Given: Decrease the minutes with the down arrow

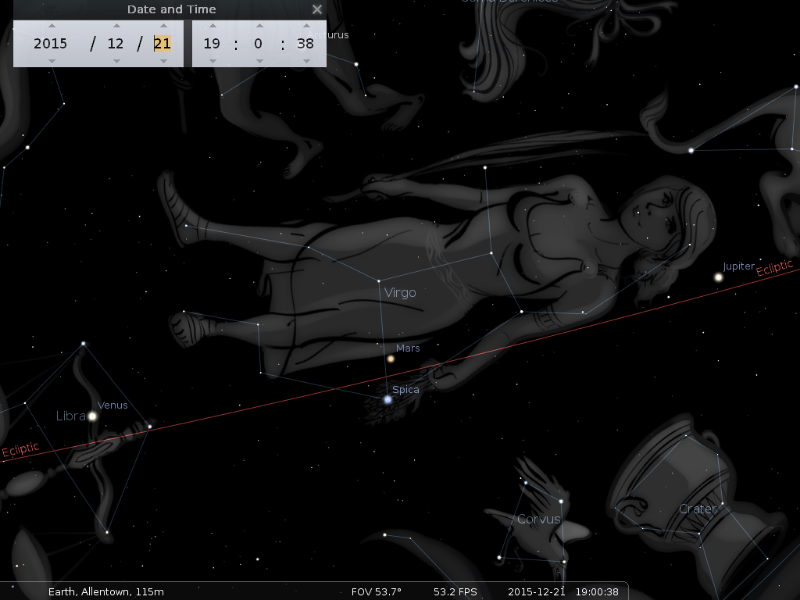Looking at the screenshot, I should [259, 60].
